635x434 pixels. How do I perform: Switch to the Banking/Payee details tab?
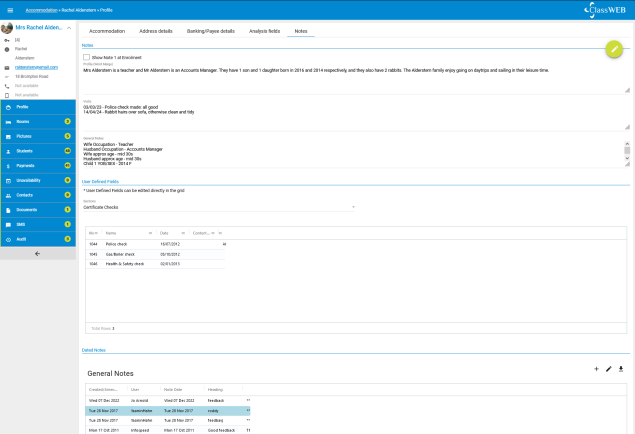click(211, 31)
